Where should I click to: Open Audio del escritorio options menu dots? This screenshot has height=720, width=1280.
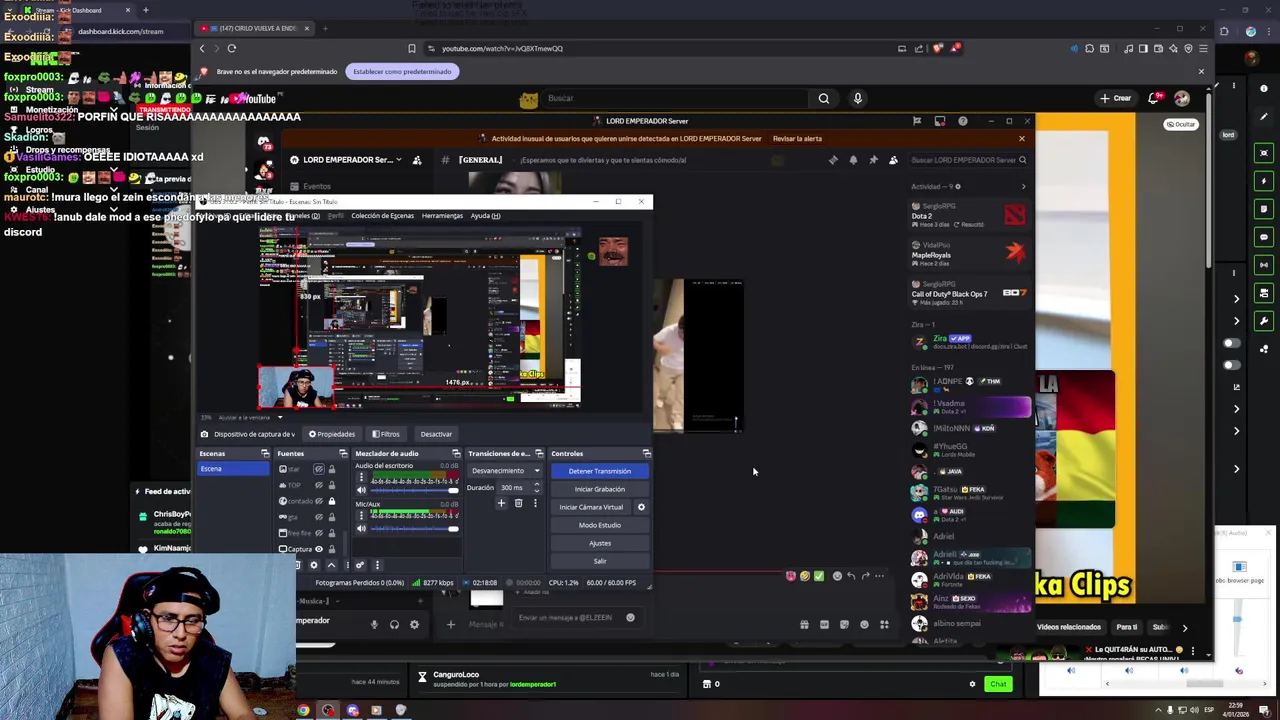(x=361, y=478)
